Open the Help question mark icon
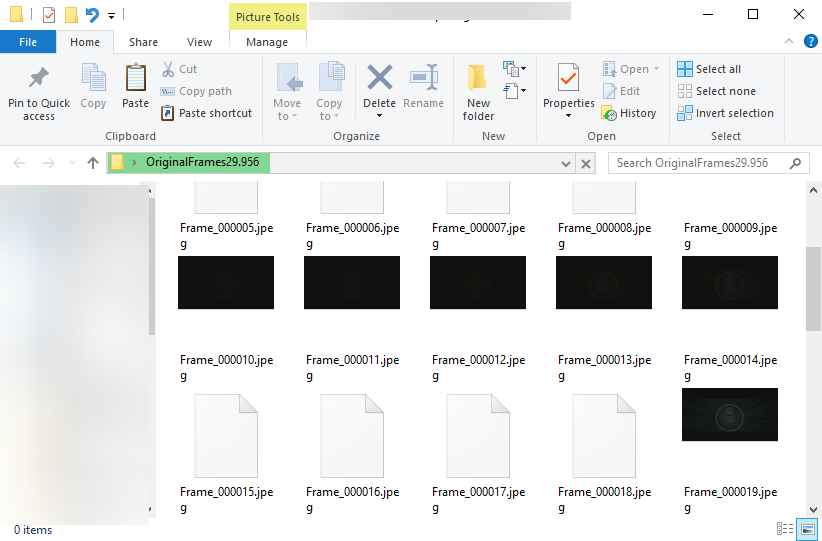The width and height of the screenshot is (822, 541). click(810, 42)
